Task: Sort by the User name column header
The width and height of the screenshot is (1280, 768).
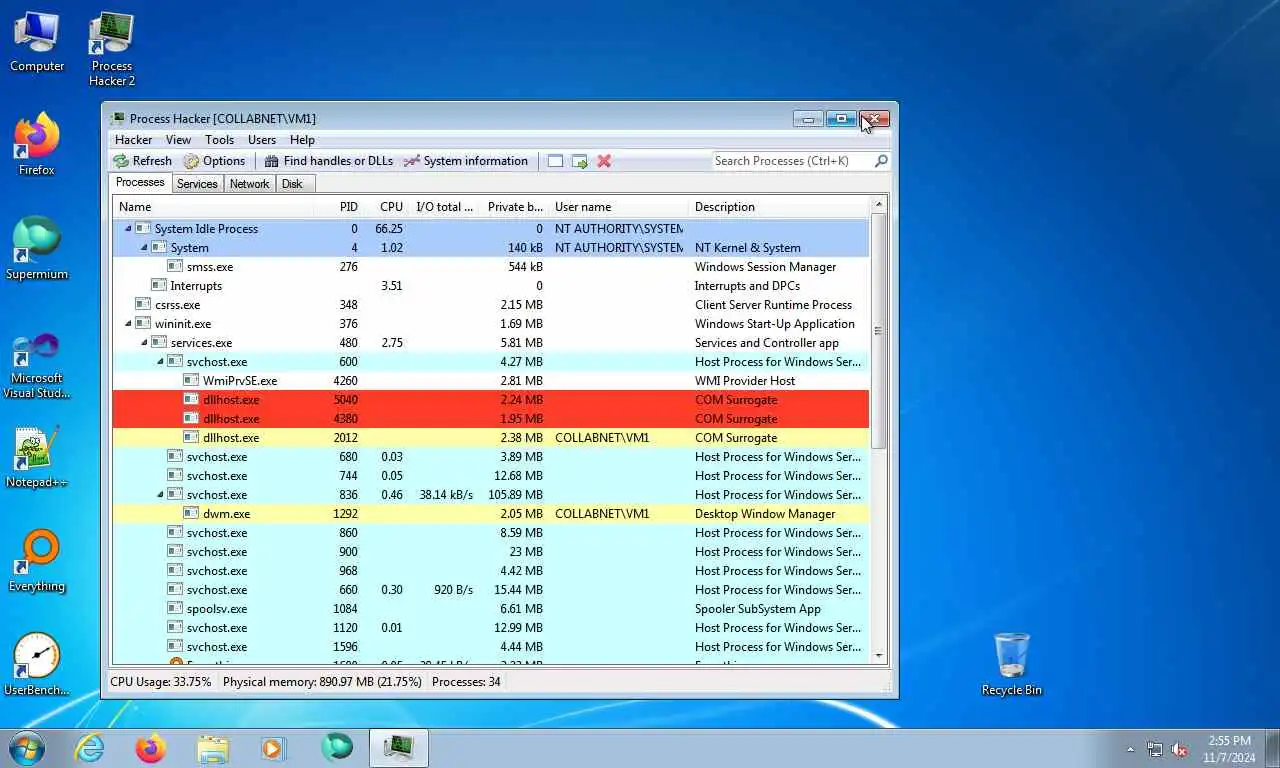Action: point(619,207)
